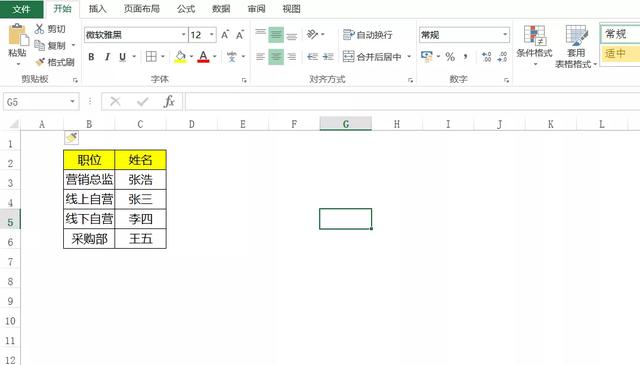This screenshot has height=365, width=640.
Task: Align text left
Action: click(260, 56)
